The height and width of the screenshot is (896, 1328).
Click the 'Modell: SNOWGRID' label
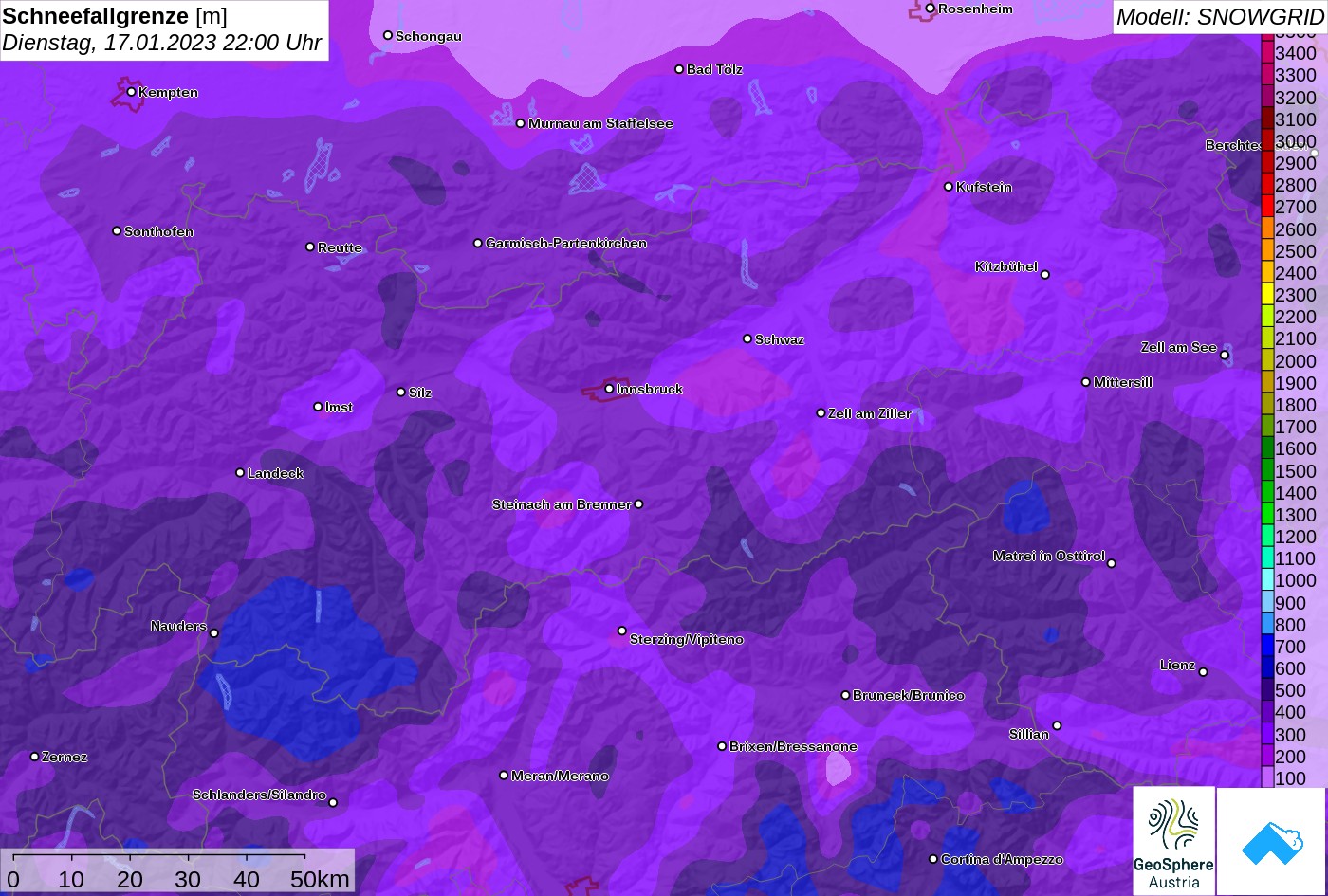[1220, 16]
